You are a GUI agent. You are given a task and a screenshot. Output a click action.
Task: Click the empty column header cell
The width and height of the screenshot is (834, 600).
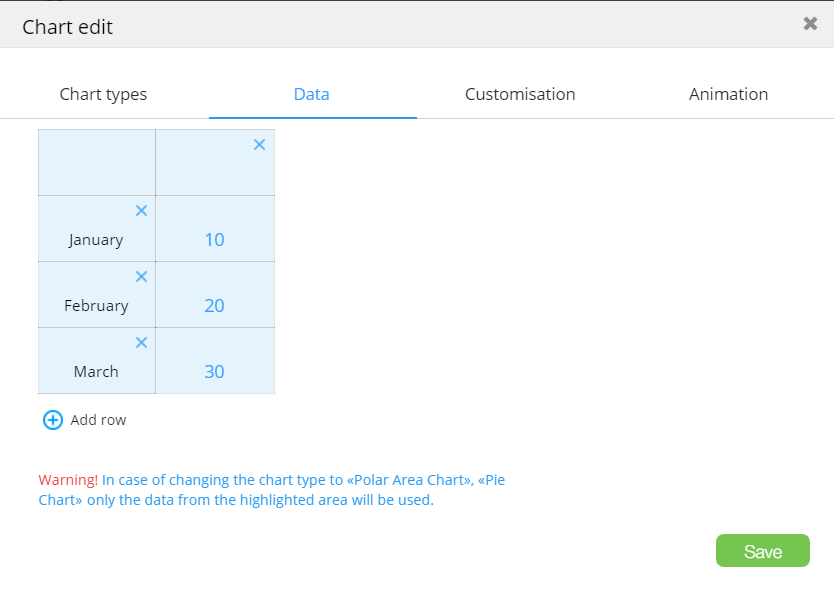click(210, 170)
